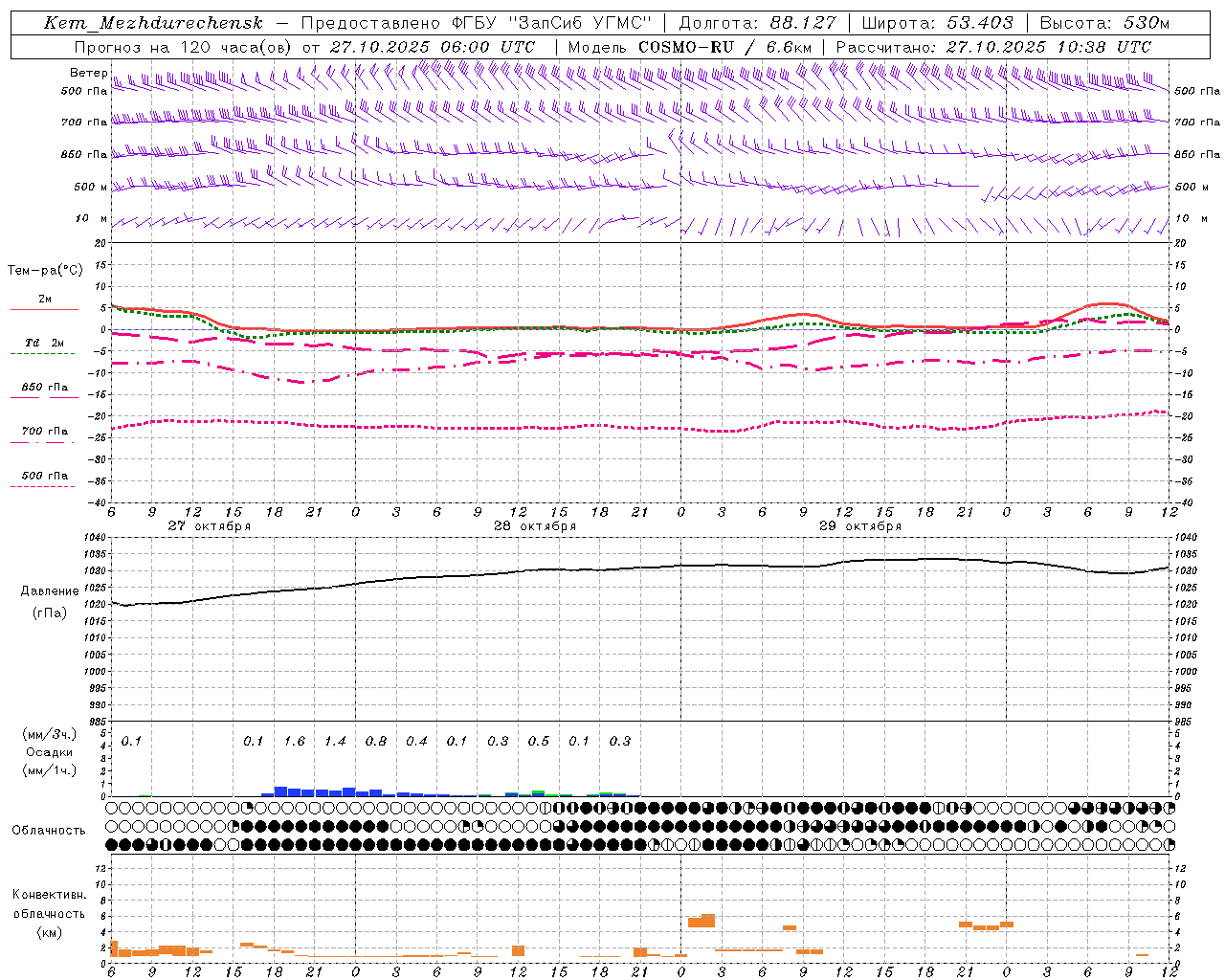Click the Облачность panel label
The width and height of the screenshot is (1225, 980).
(x=49, y=830)
